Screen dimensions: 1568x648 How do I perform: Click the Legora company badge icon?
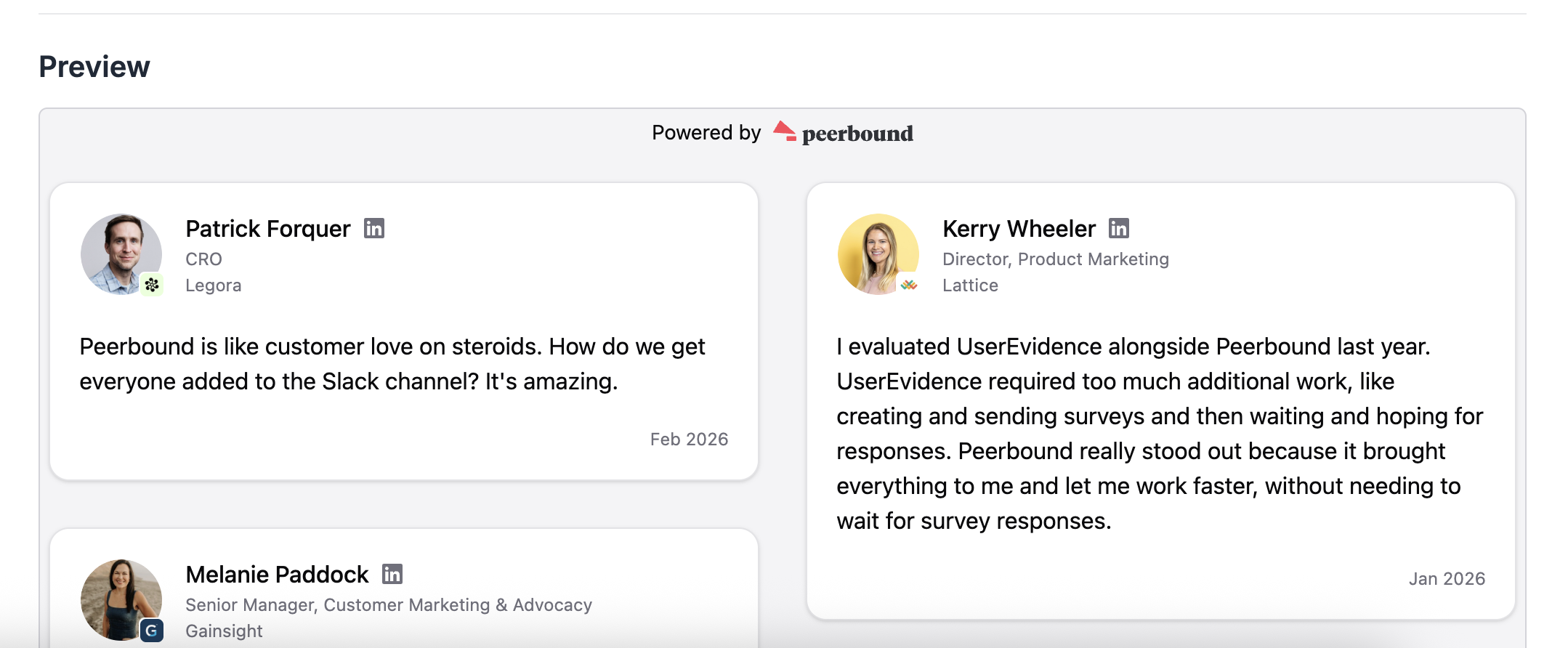click(152, 285)
